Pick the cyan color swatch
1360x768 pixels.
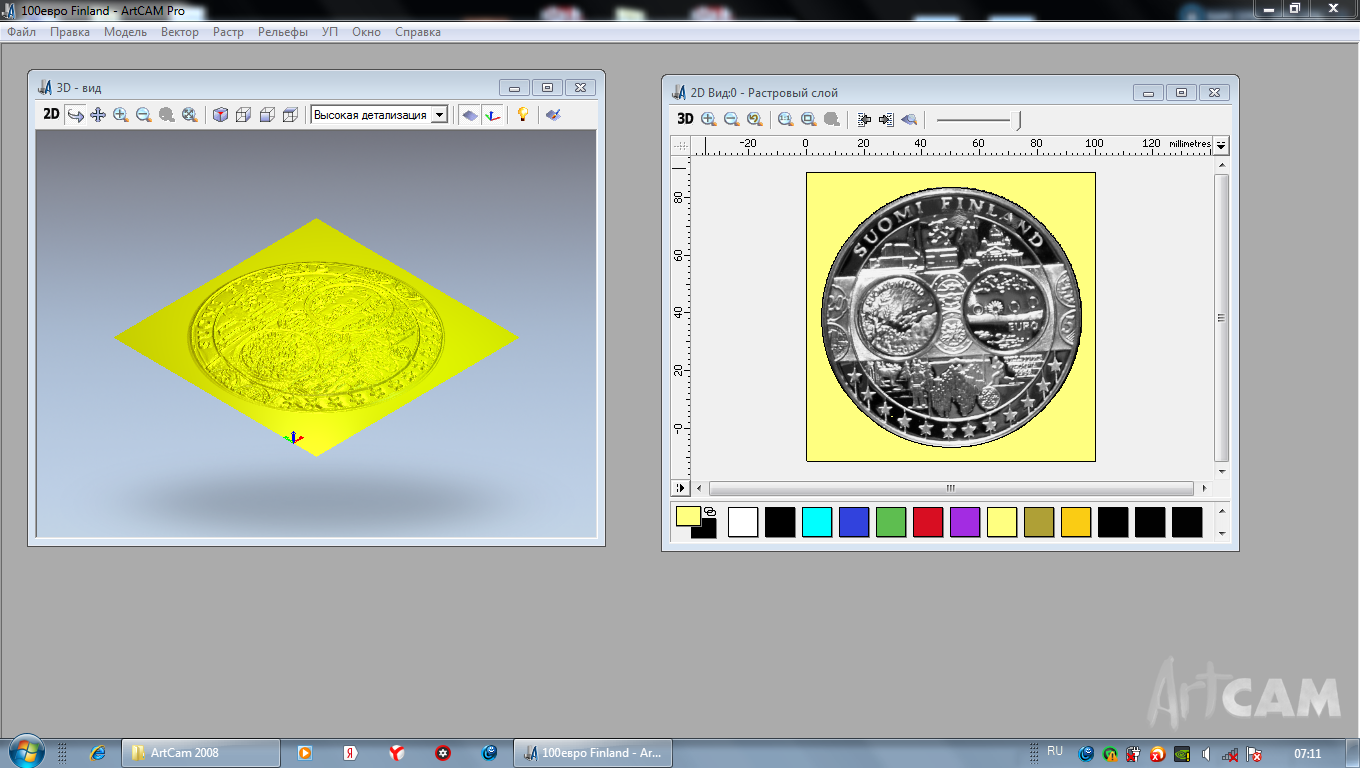point(817,522)
